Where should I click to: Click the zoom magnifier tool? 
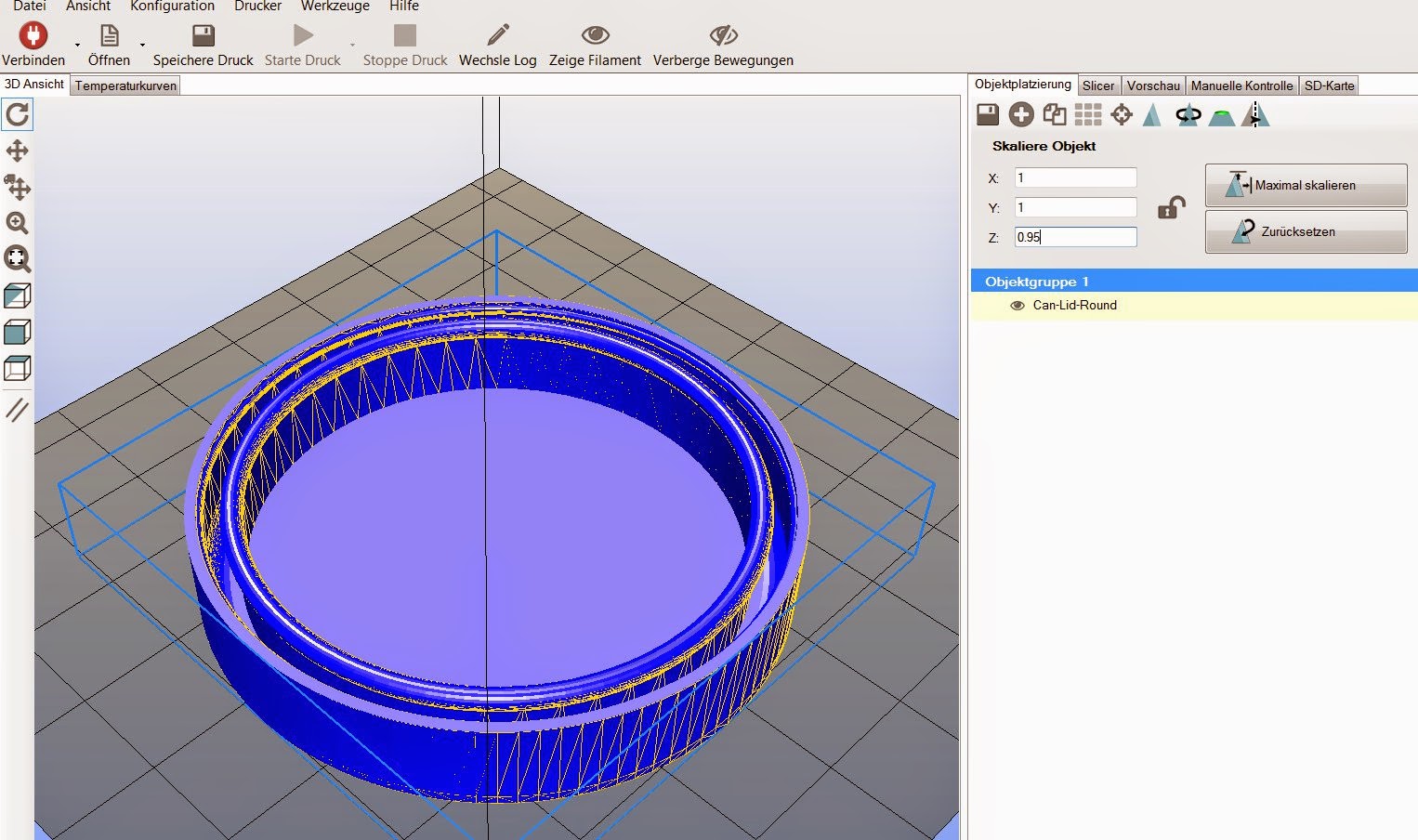[x=18, y=223]
